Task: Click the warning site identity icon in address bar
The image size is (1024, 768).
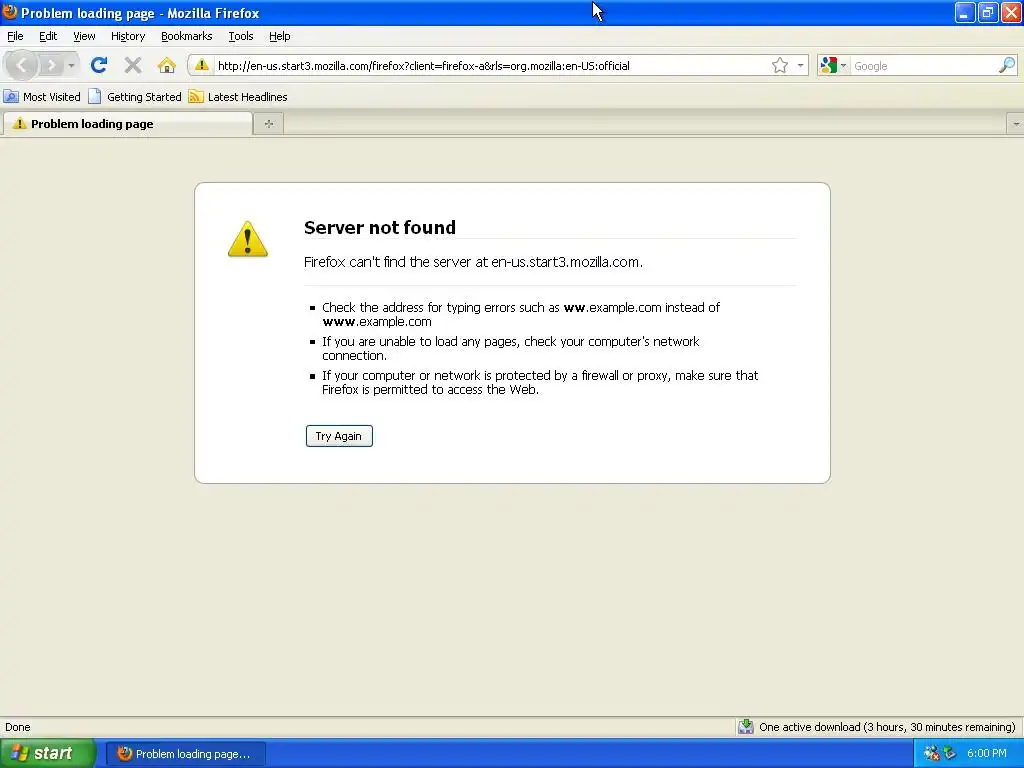Action: (202, 65)
